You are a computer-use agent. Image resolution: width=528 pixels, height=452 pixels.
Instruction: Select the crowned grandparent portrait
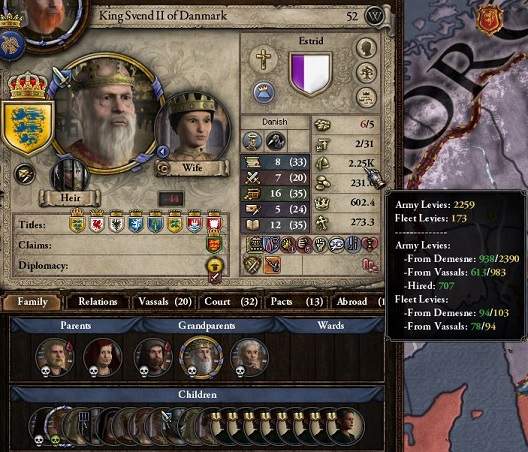(x=201, y=357)
